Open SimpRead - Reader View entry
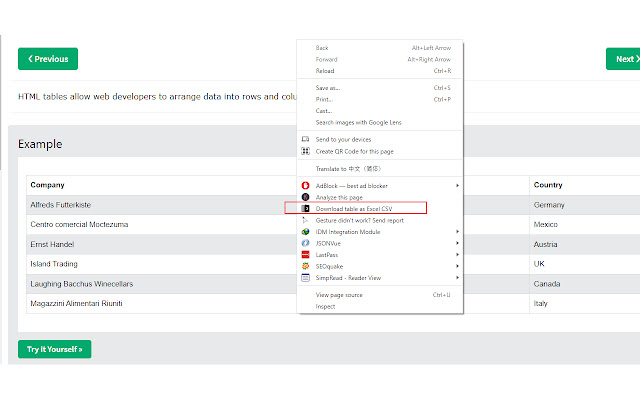The image size is (640, 400). (380, 278)
